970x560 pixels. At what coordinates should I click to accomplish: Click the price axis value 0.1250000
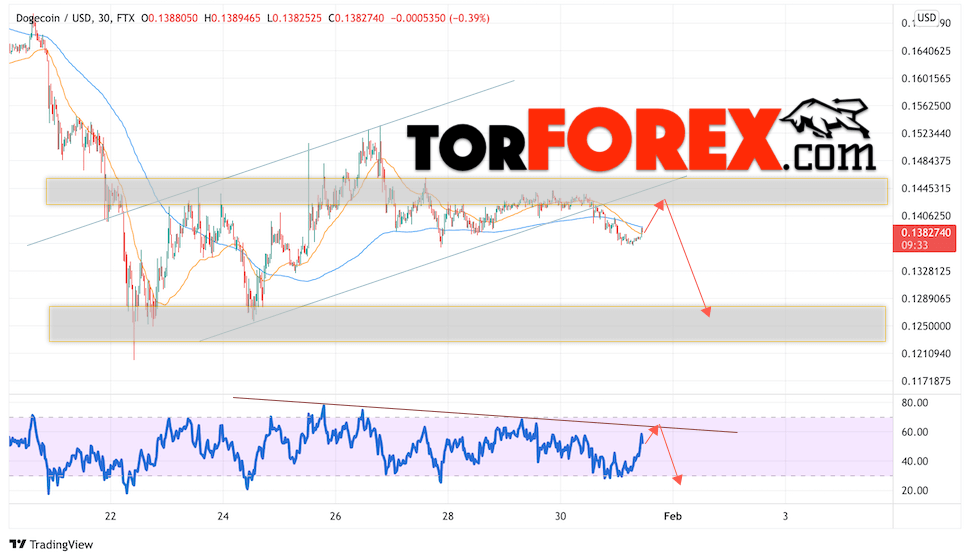click(926, 326)
